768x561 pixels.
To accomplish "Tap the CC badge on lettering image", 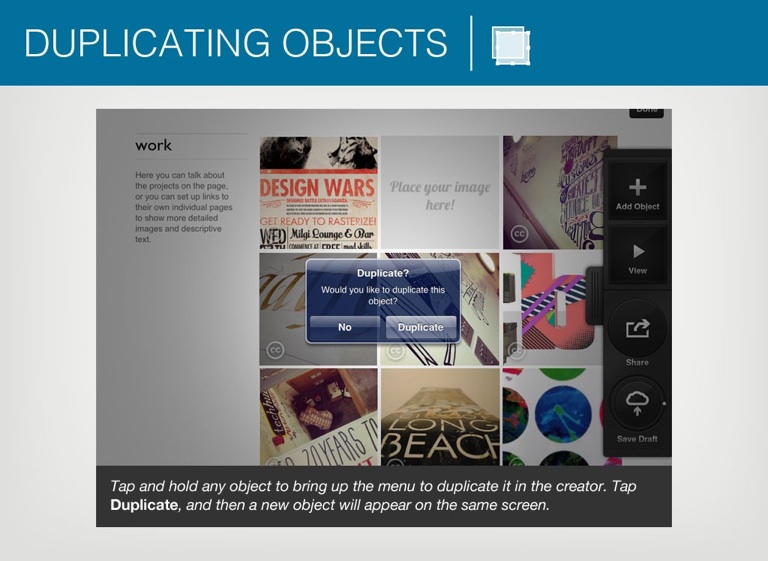I will 519,234.
